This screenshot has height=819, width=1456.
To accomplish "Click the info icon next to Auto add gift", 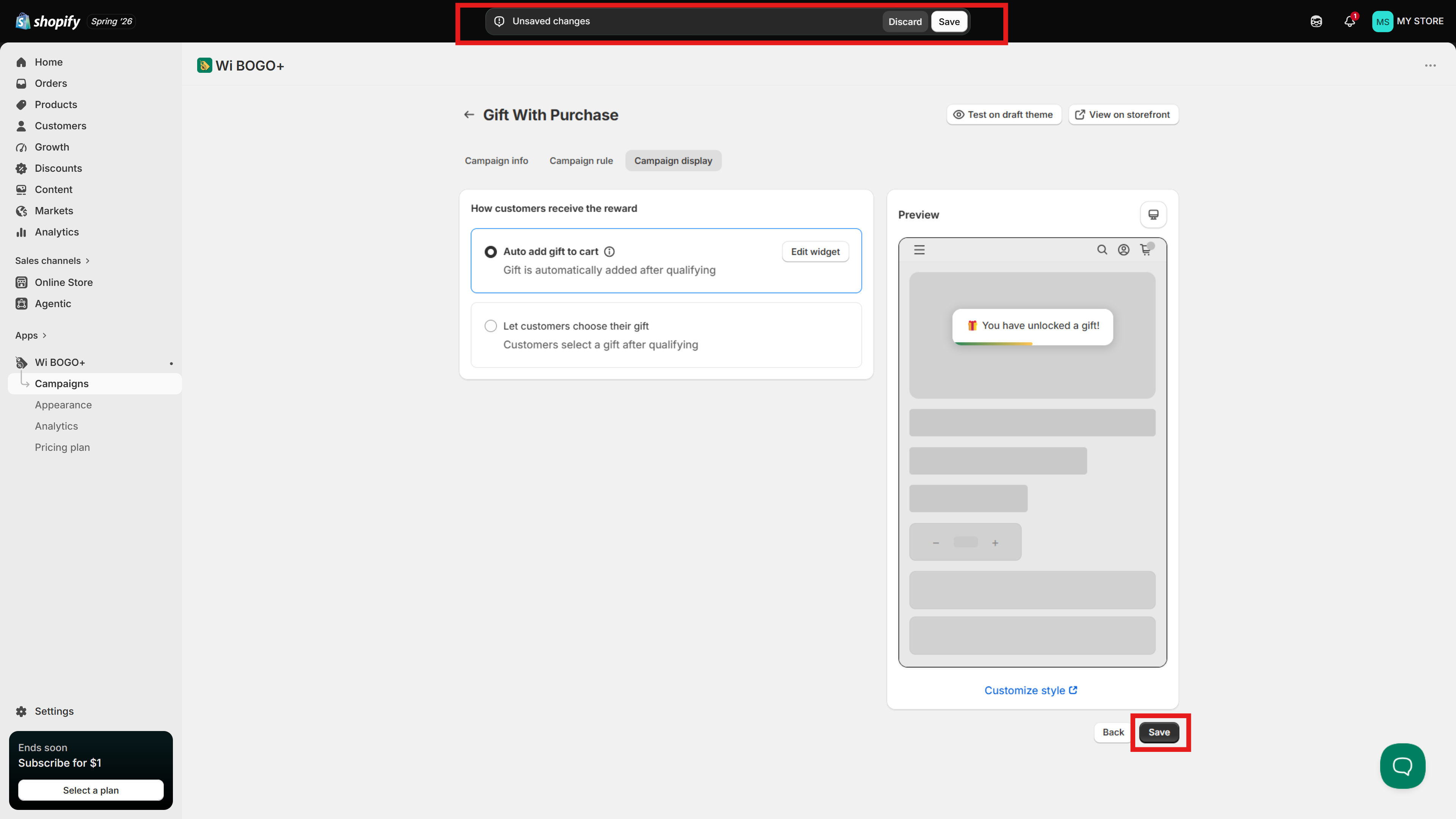I will [609, 251].
